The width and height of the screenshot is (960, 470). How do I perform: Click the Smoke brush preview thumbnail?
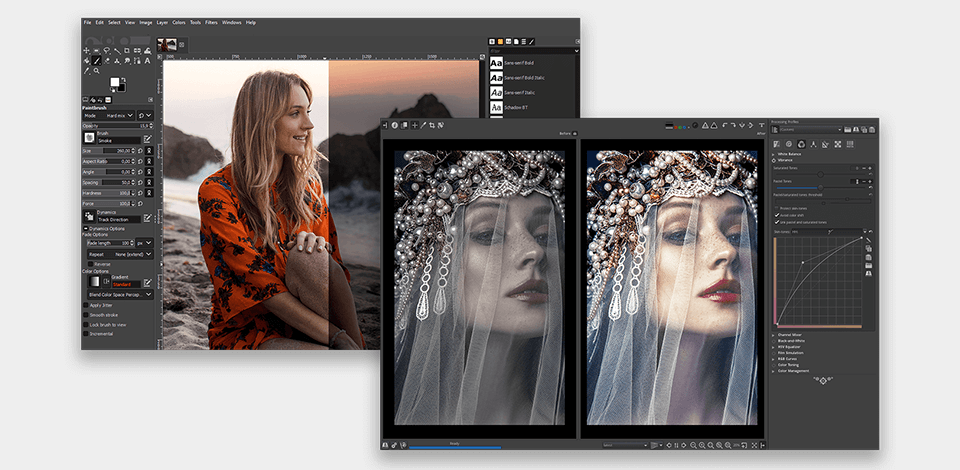[89, 137]
